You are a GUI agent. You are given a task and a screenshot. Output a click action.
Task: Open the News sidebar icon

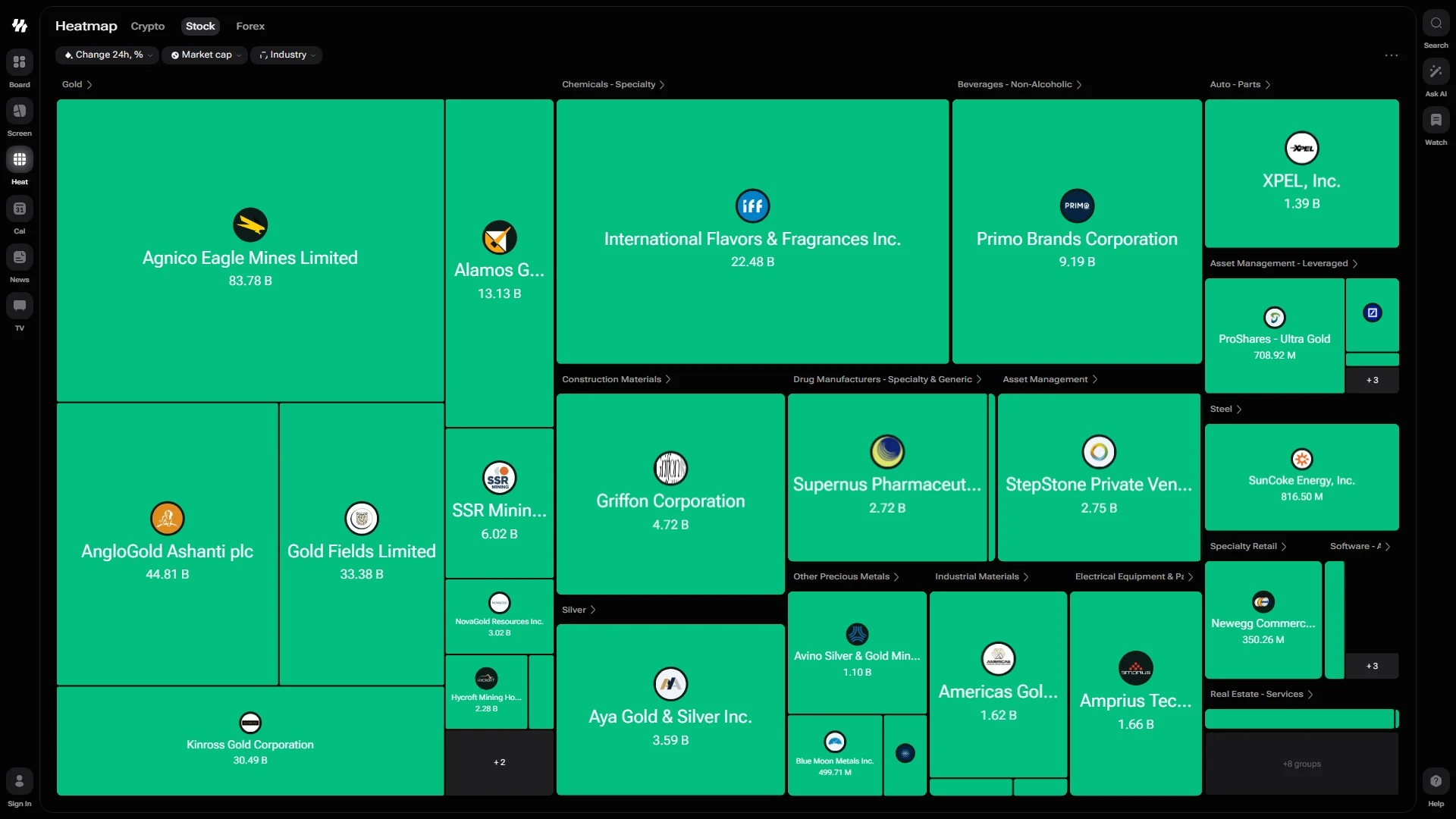click(20, 257)
